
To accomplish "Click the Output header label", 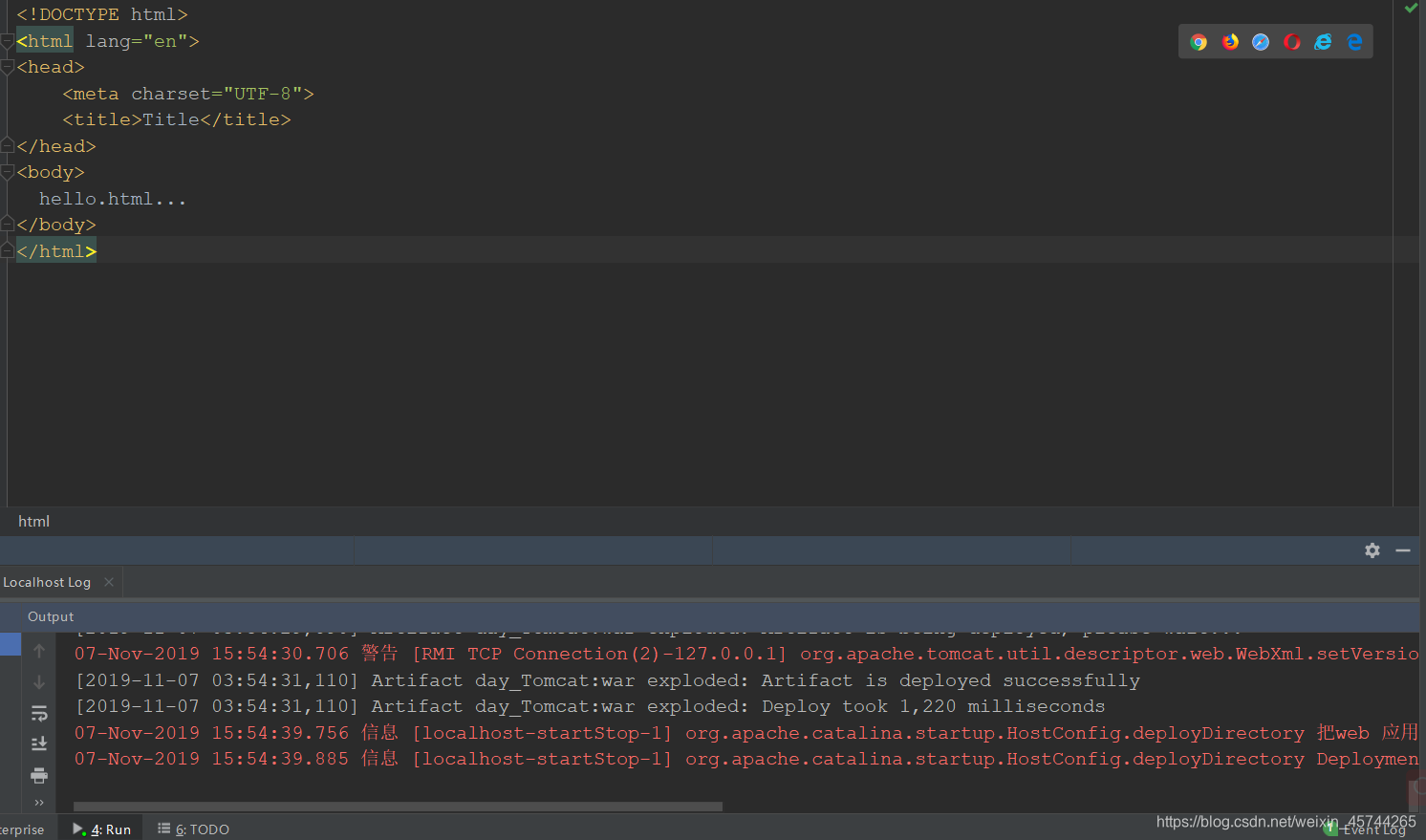I will 51,616.
